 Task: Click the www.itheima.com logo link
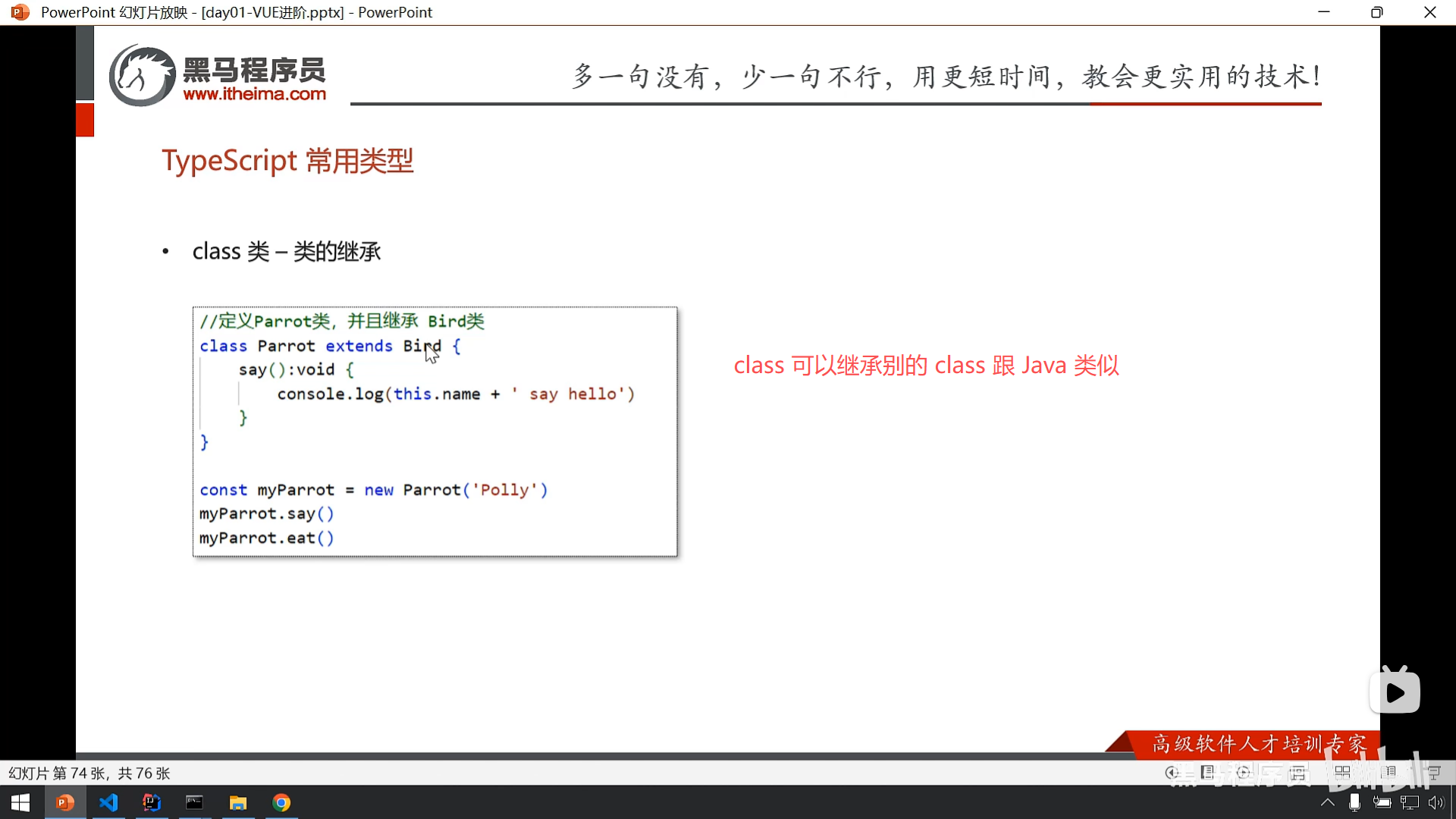coord(254,94)
